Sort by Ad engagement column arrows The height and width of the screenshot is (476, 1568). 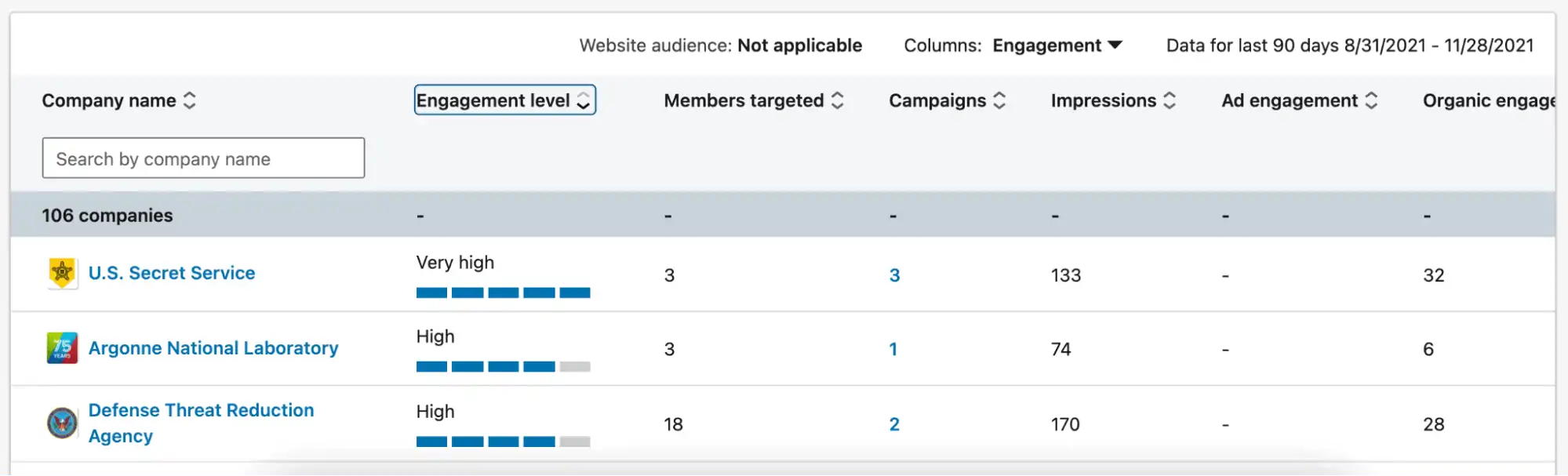(x=1370, y=100)
